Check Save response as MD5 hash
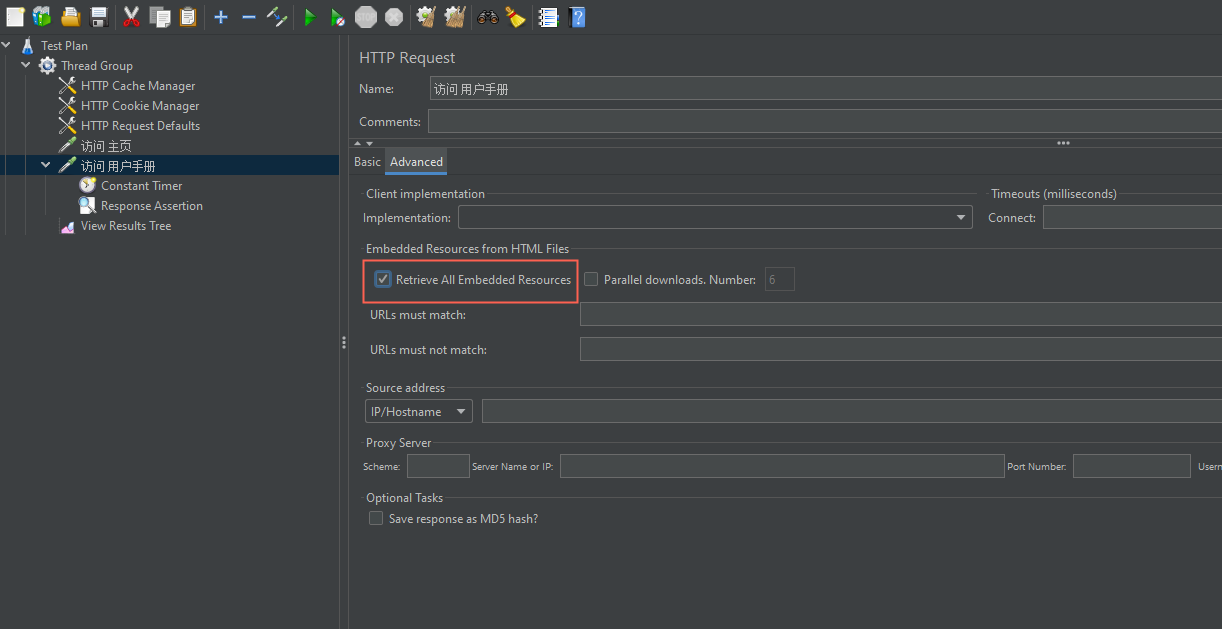The width and height of the screenshot is (1222, 629). pyautogui.click(x=376, y=519)
